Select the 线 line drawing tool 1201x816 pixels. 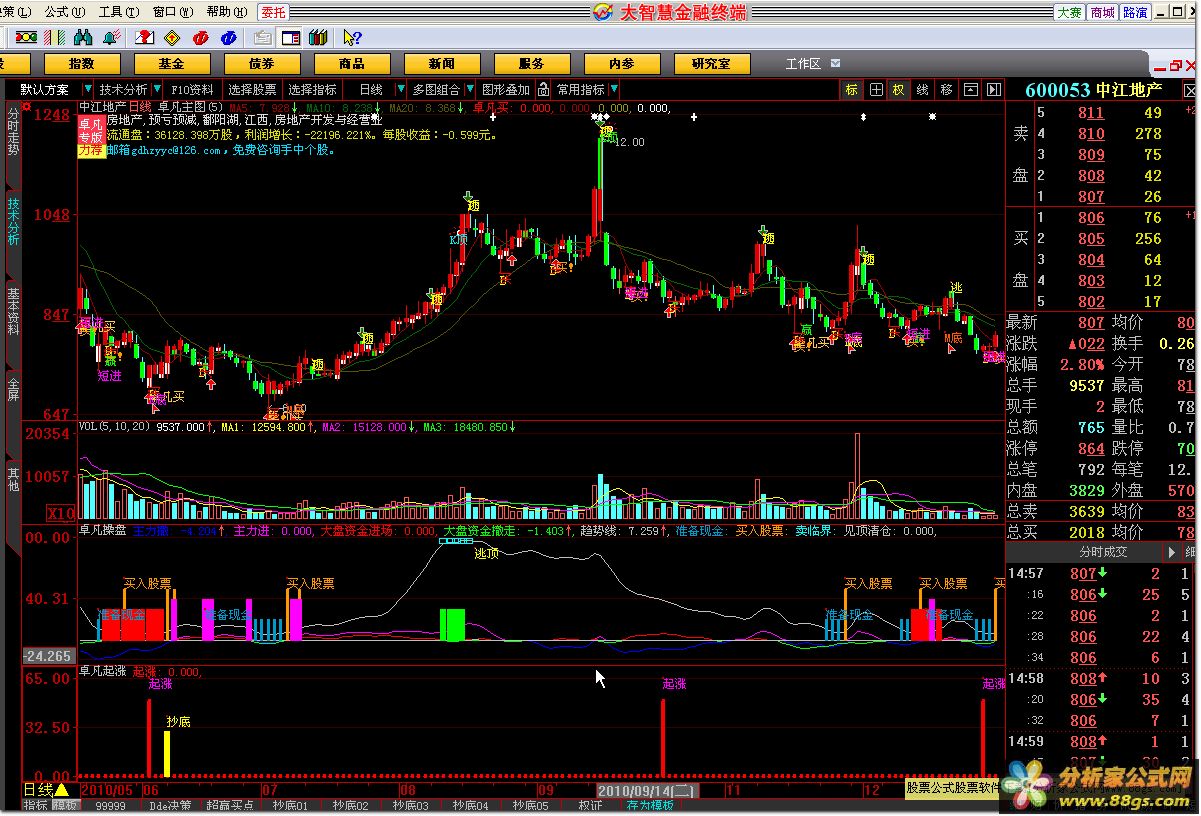pyautogui.click(x=923, y=89)
